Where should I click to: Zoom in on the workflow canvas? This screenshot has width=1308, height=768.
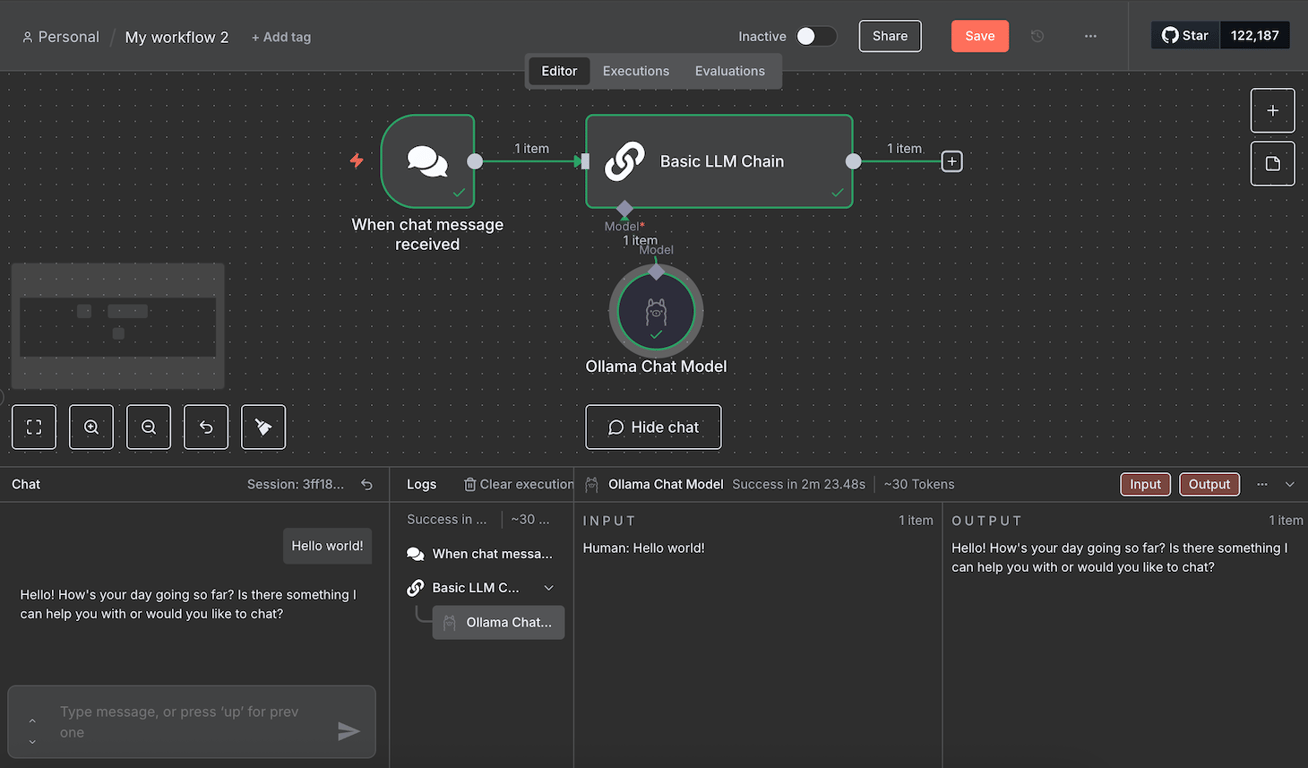91,427
